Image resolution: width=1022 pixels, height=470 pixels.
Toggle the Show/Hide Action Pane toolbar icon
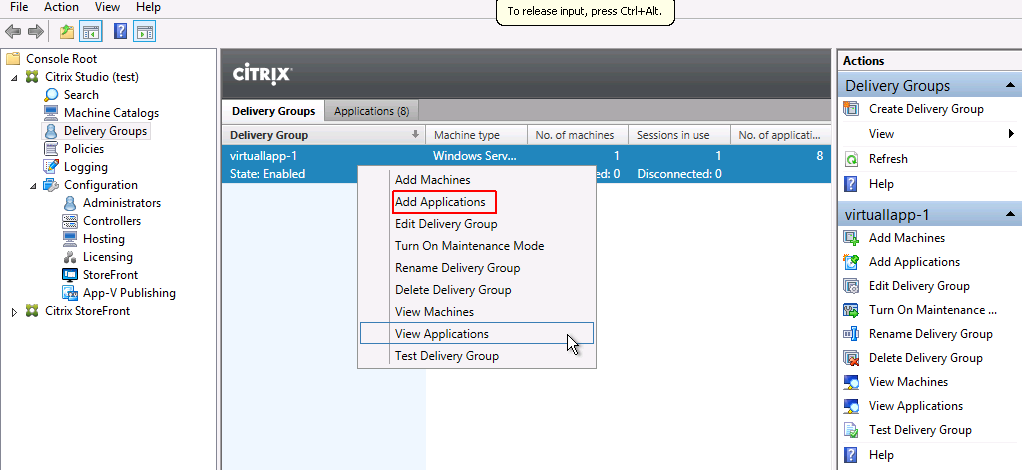(144, 31)
